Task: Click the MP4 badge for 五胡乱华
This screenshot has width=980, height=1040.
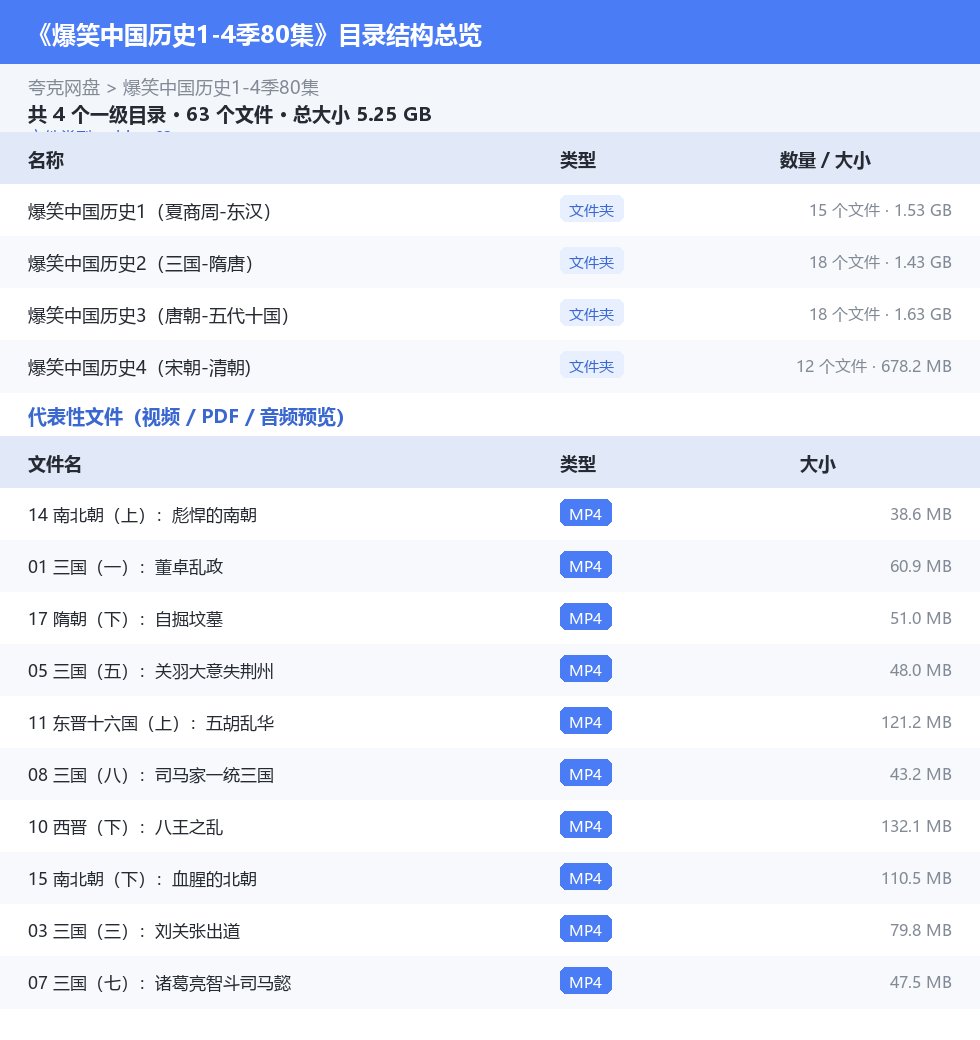Action: pos(585,722)
